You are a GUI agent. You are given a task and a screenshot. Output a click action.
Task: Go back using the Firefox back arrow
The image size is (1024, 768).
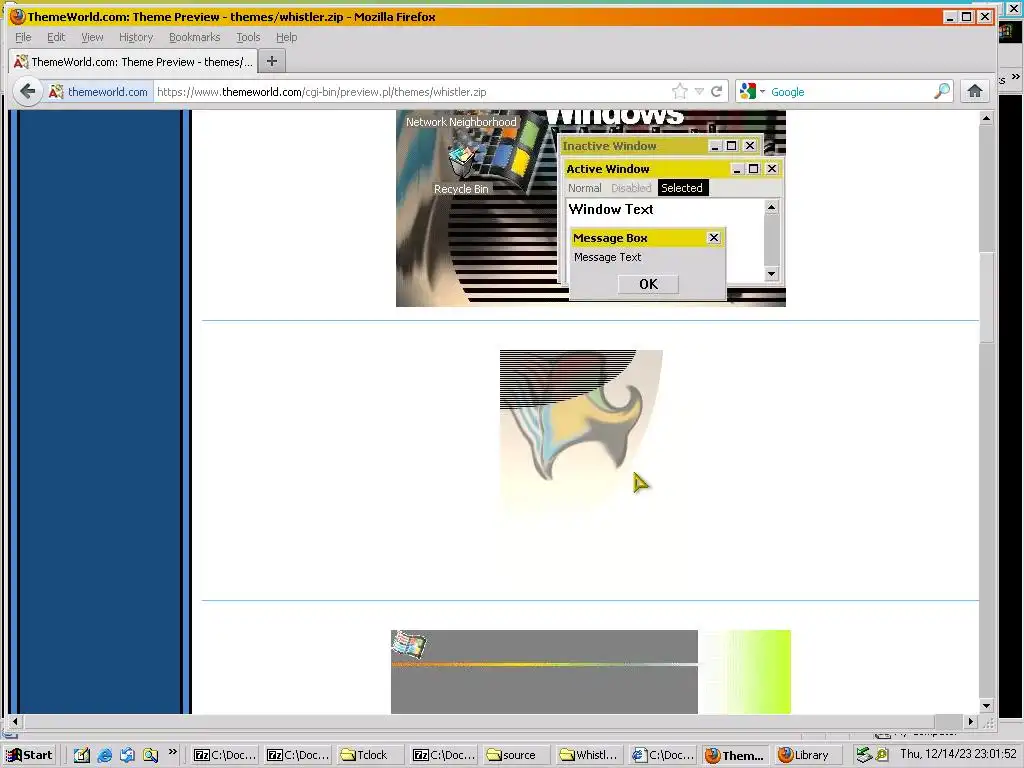coord(27,91)
